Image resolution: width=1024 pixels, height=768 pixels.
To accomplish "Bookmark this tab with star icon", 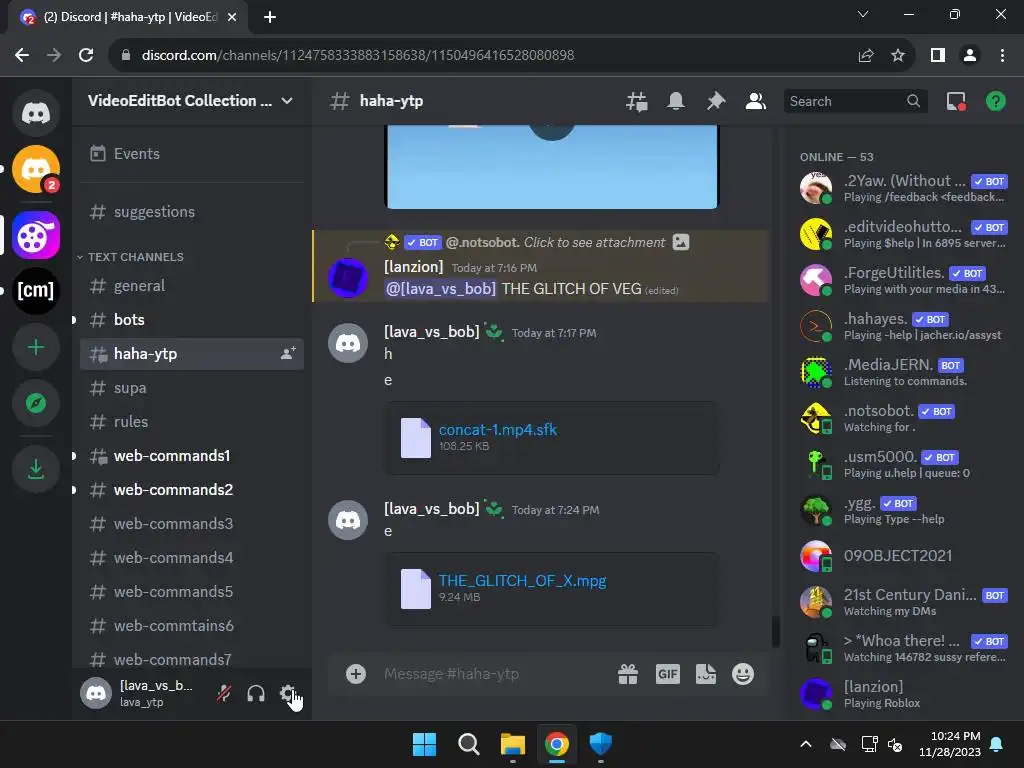I will (x=898, y=55).
